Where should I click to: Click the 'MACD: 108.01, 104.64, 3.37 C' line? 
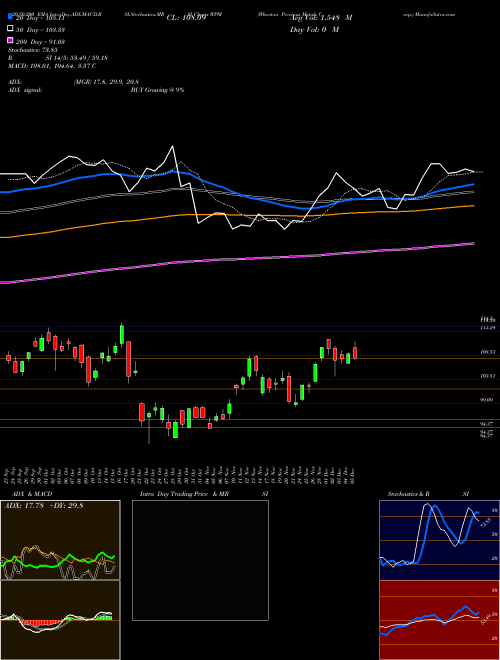click(x=52, y=66)
